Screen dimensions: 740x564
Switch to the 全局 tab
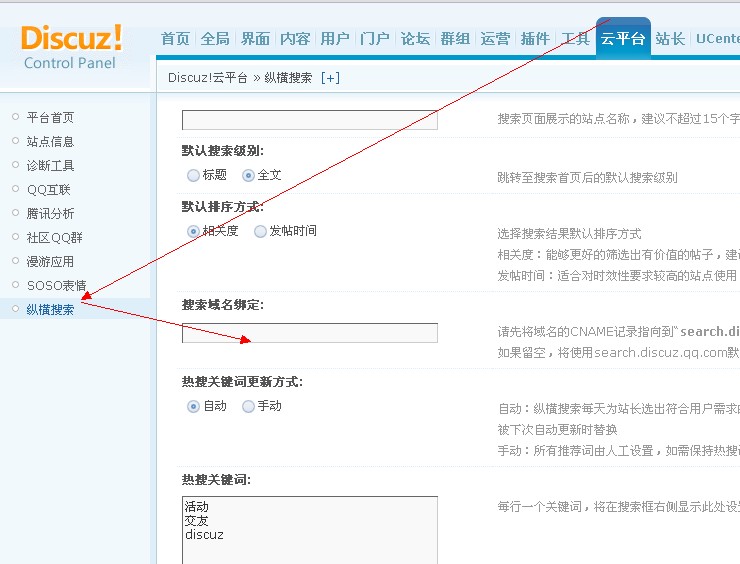click(215, 38)
